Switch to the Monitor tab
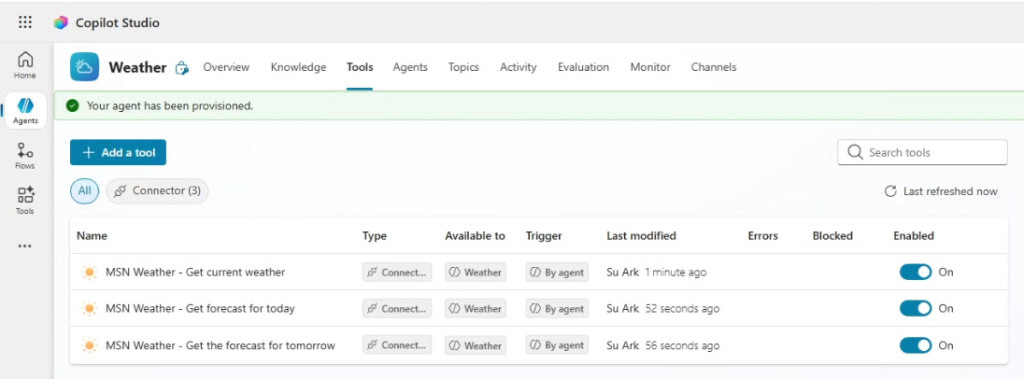1024x379 pixels. coord(650,67)
